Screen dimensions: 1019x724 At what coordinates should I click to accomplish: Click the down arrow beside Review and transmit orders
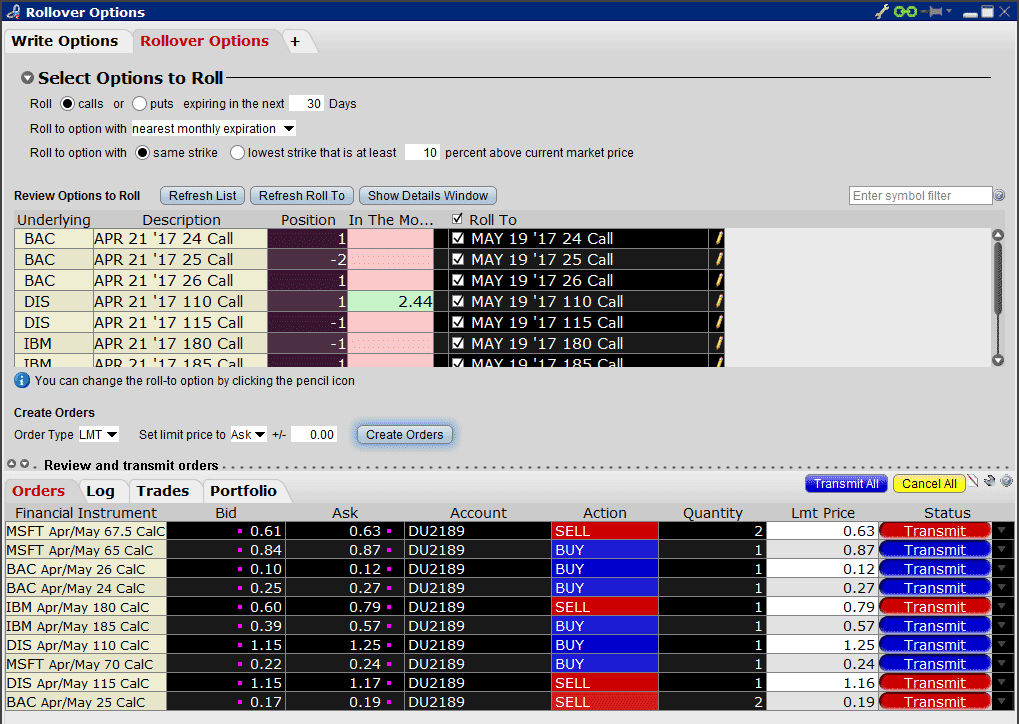25,464
